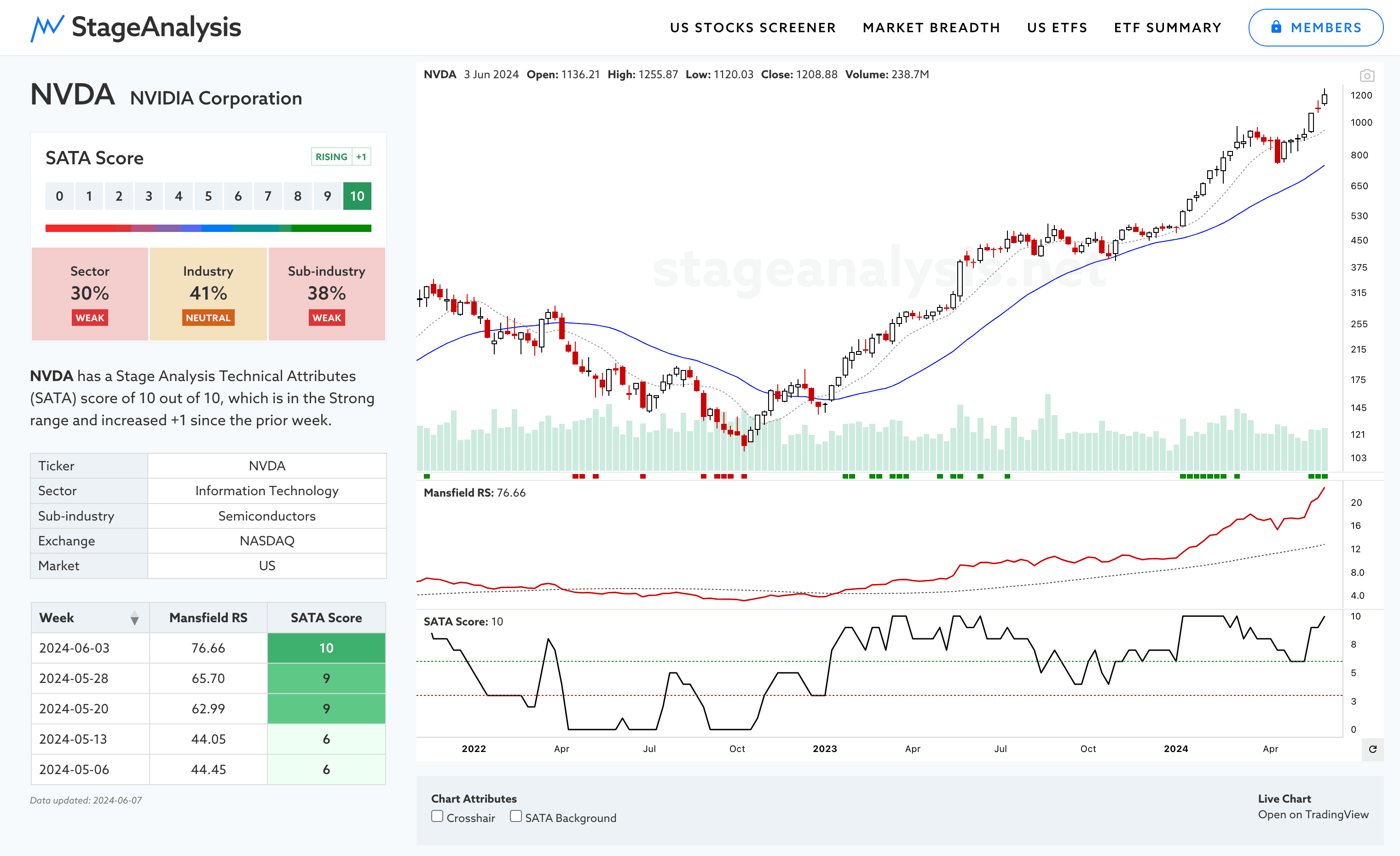Screen dimensions: 1400x856
Task: Click the Industry 41% Neutral tile
Action: tap(208, 294)
